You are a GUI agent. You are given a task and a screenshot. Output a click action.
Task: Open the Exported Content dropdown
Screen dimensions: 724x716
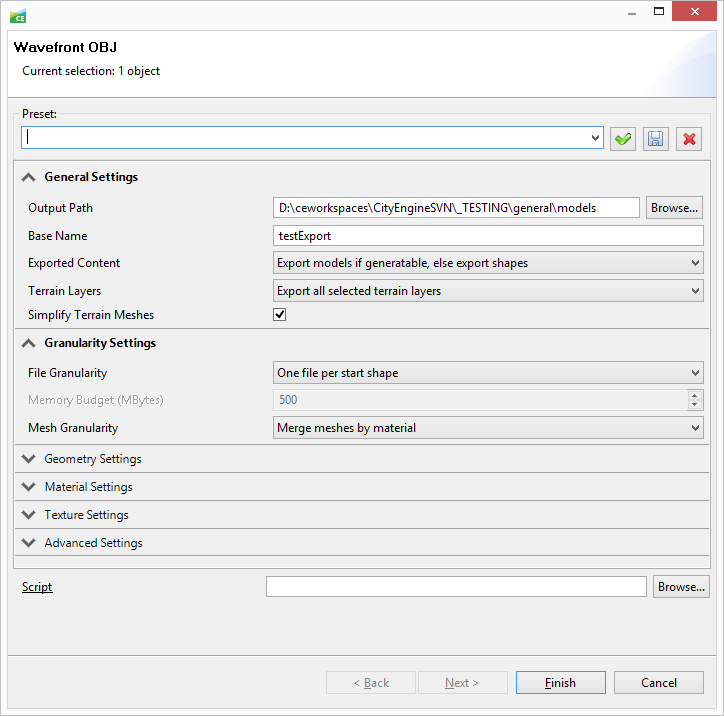point(488,263)
